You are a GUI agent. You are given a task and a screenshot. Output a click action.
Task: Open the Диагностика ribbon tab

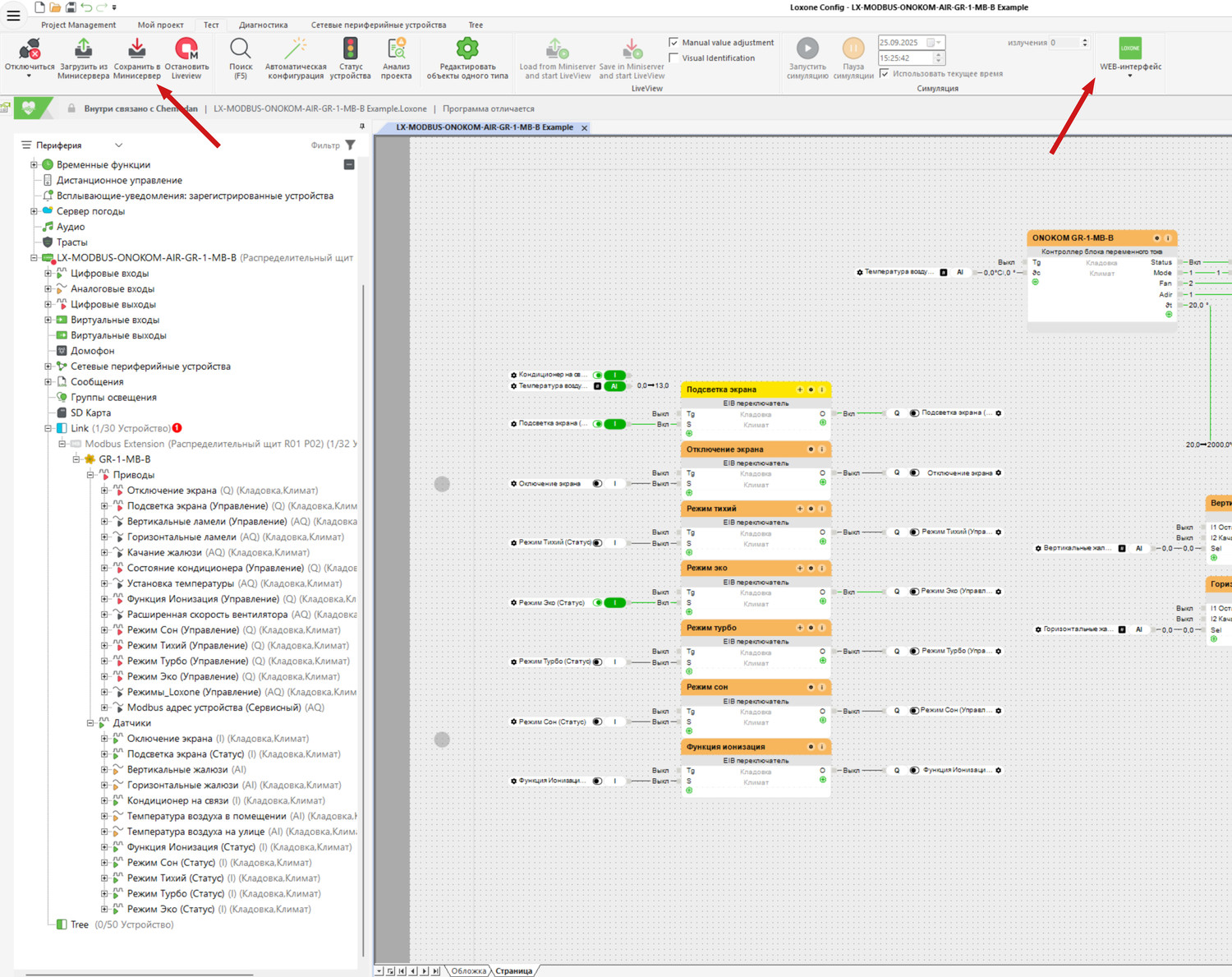tap(263, 25)
